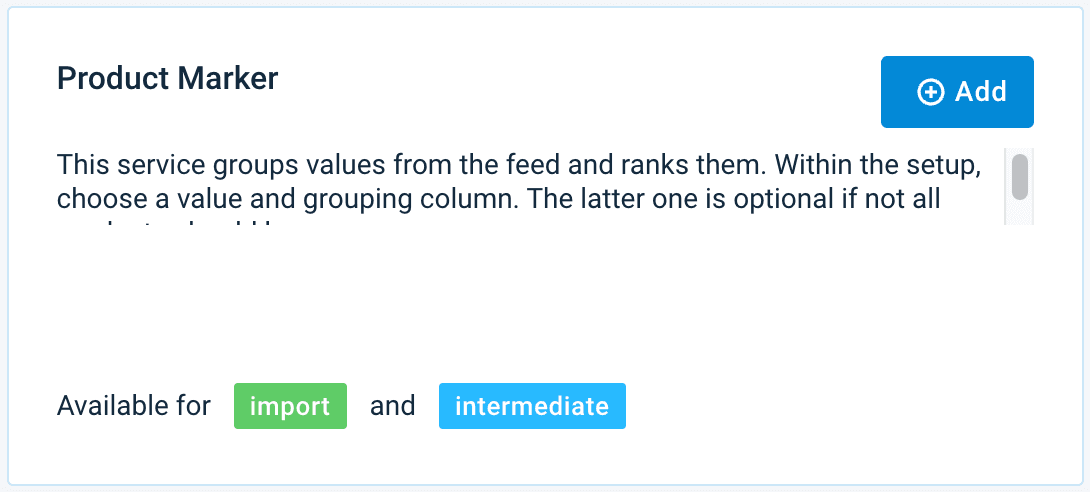Select the blue intermediate tag
1090x492 pixels.
click(532, 406)
